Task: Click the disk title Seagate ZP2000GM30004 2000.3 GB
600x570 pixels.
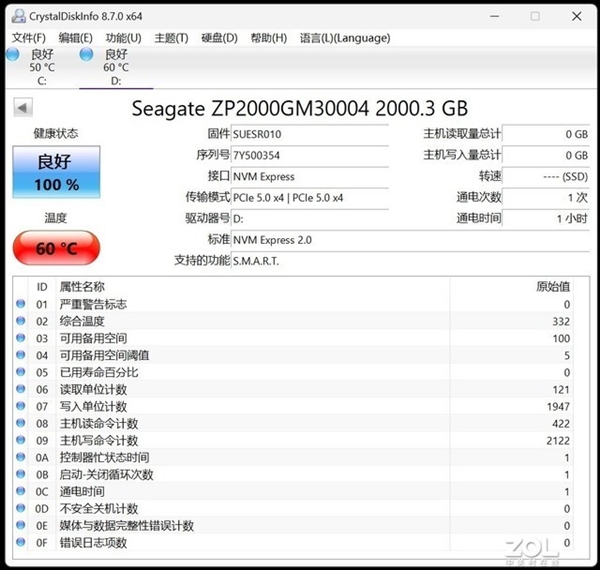Action: (300, 108)
